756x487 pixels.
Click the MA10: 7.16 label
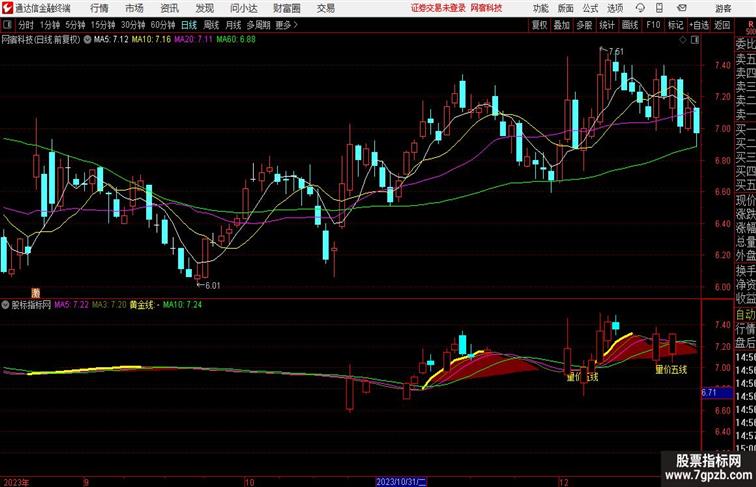151,40
